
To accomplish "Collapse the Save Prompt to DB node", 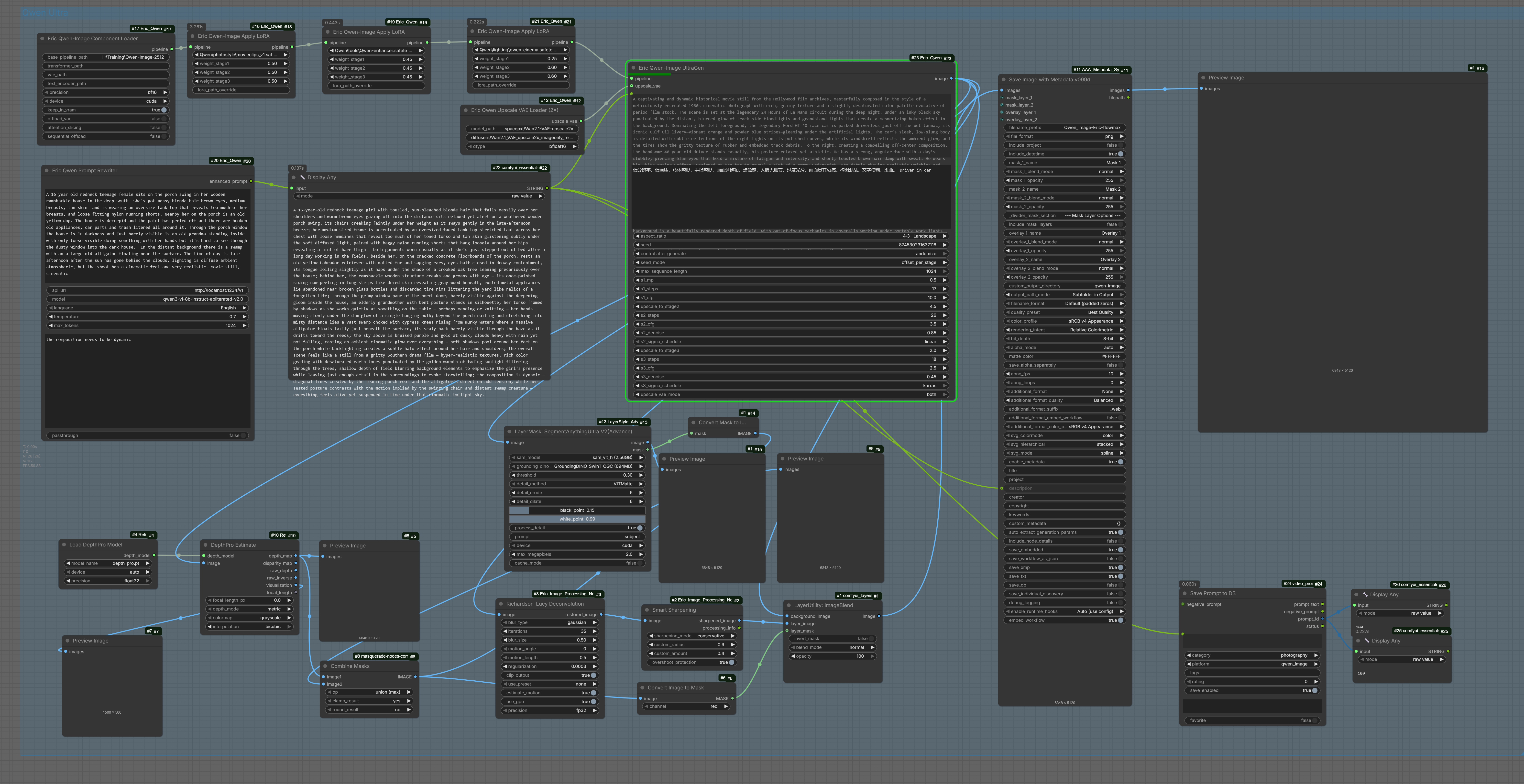I will pos(1185,593).
